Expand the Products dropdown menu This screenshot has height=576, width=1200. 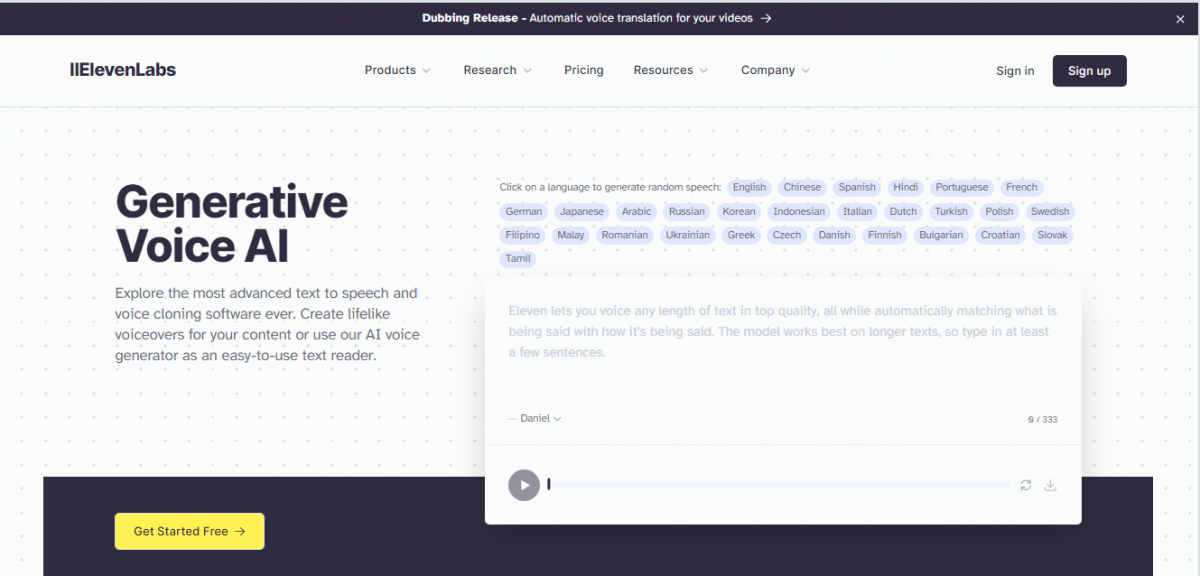tap(397, 70)
